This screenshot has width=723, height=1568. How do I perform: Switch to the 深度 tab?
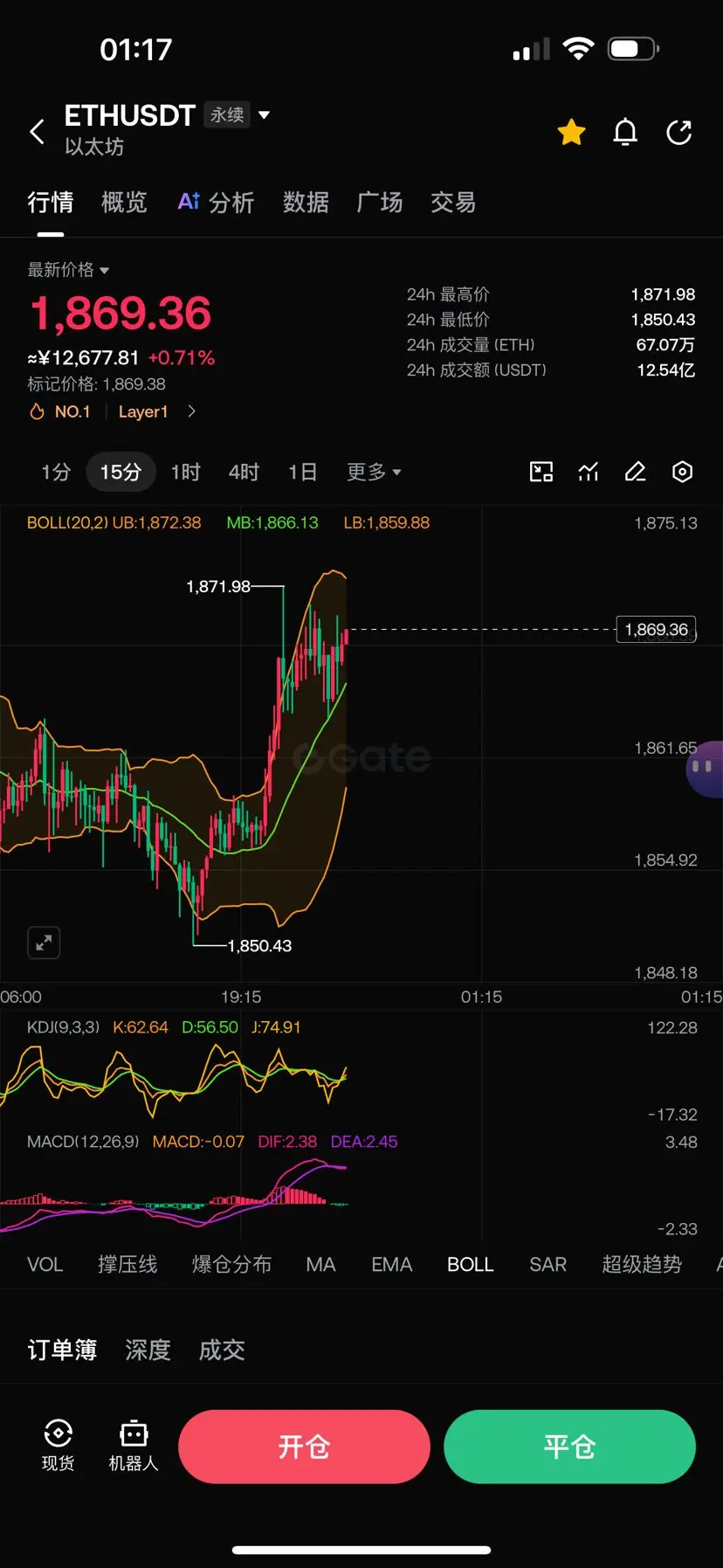pyautogui.click(x=148, y=1350)
